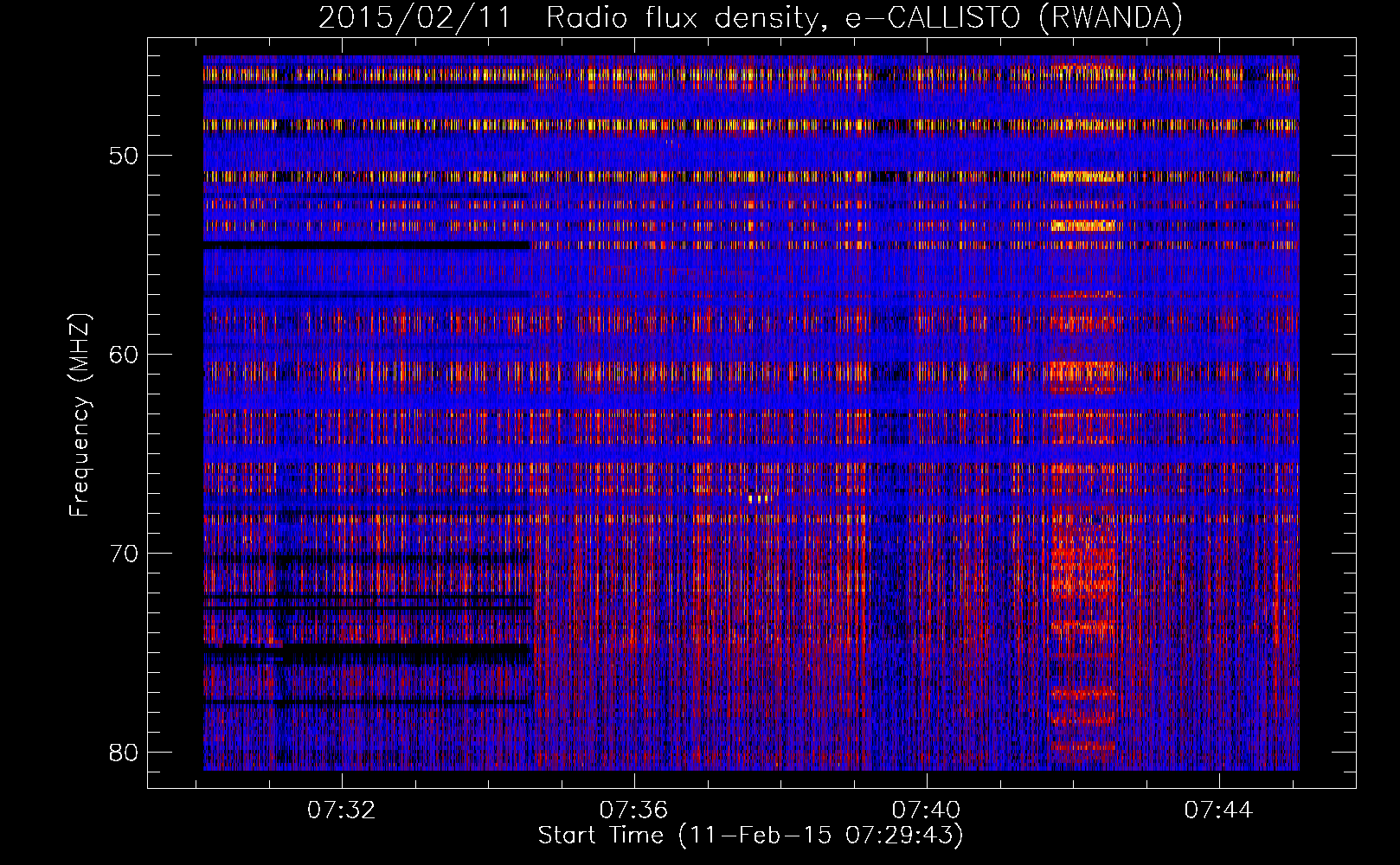Click the 07:36 time tick label
1400x865 pixels.
(x=634, y=810)
